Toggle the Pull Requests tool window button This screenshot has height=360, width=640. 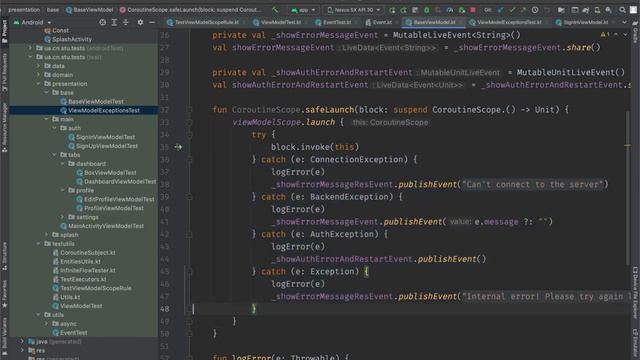tap(4, 72)
